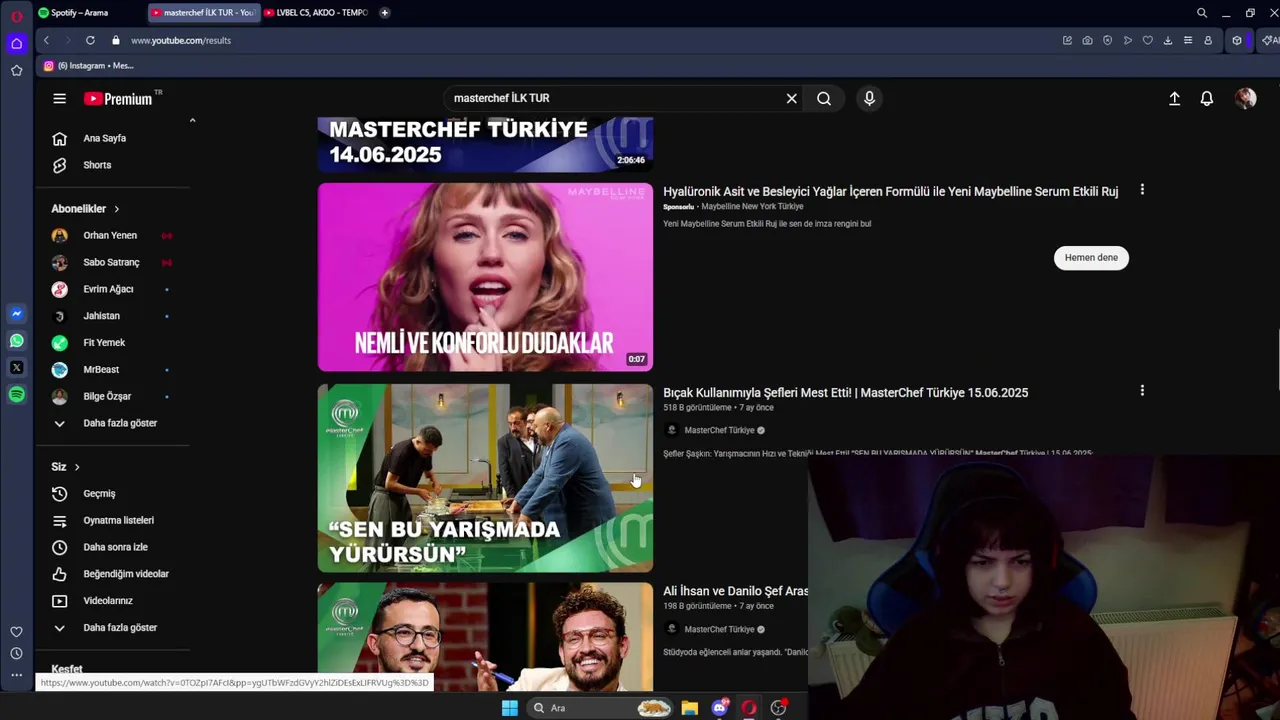Viewport: 1280px width, 720px height.
Task: Open Opera sidebar bookmarks star
Action: click(16, 71)
